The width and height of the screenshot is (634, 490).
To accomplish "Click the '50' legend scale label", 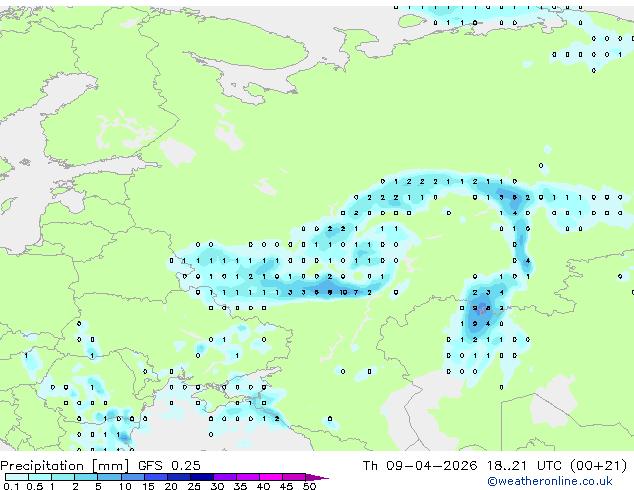I will (309, 486).
